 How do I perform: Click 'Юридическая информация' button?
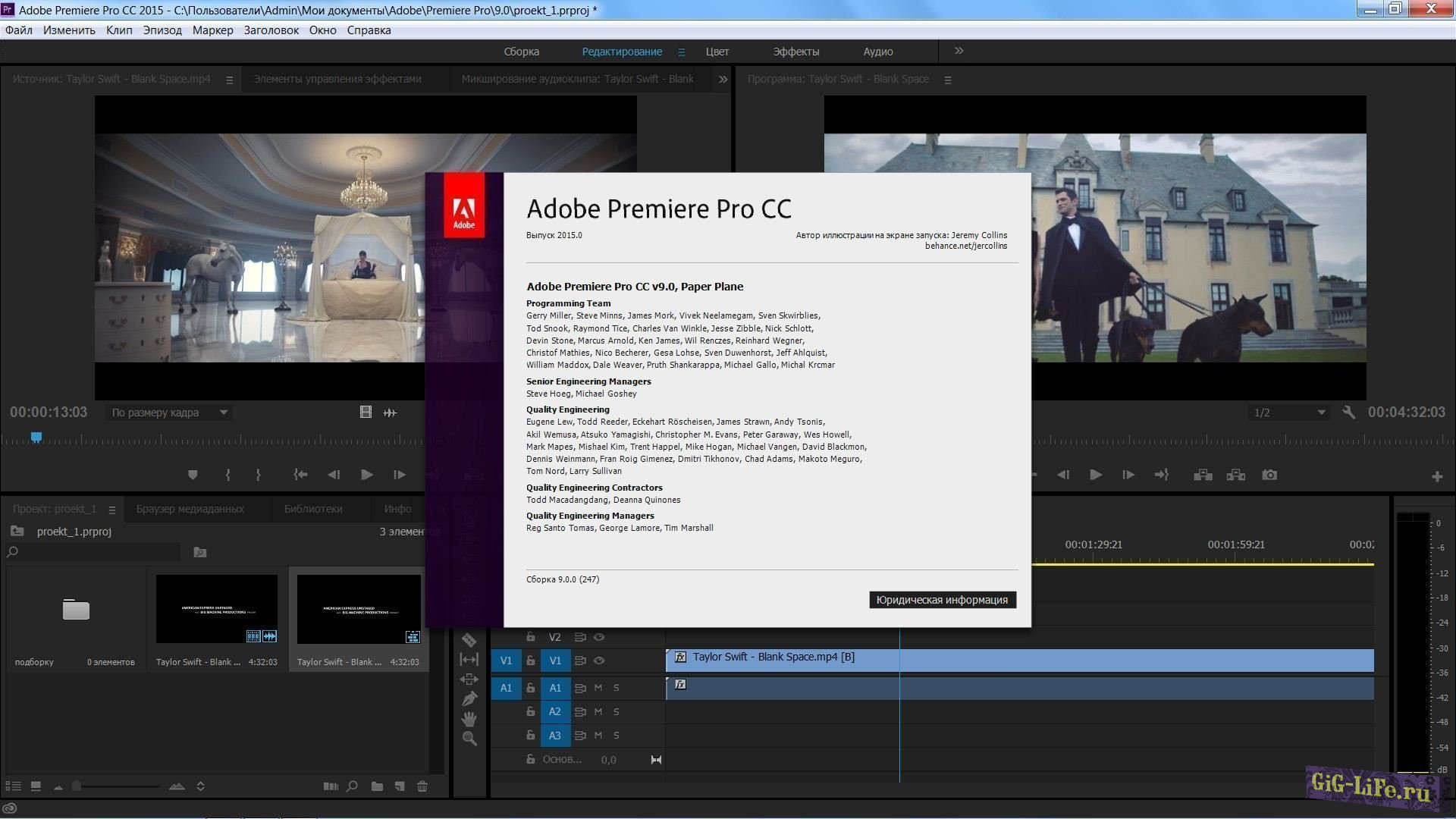click(942, 600)
